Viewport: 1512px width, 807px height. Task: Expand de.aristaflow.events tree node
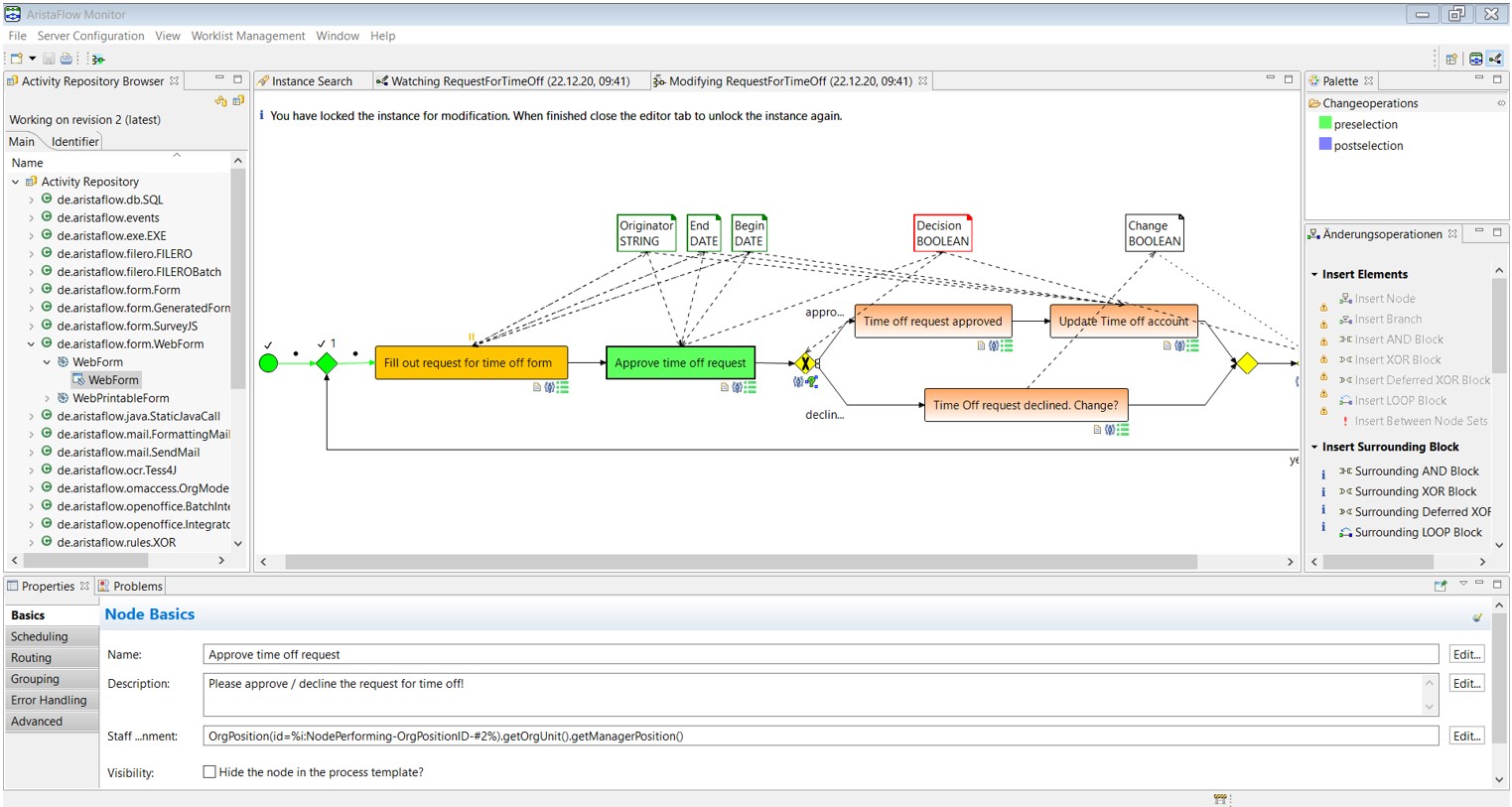pyautogui.click(x=31, y=218)
